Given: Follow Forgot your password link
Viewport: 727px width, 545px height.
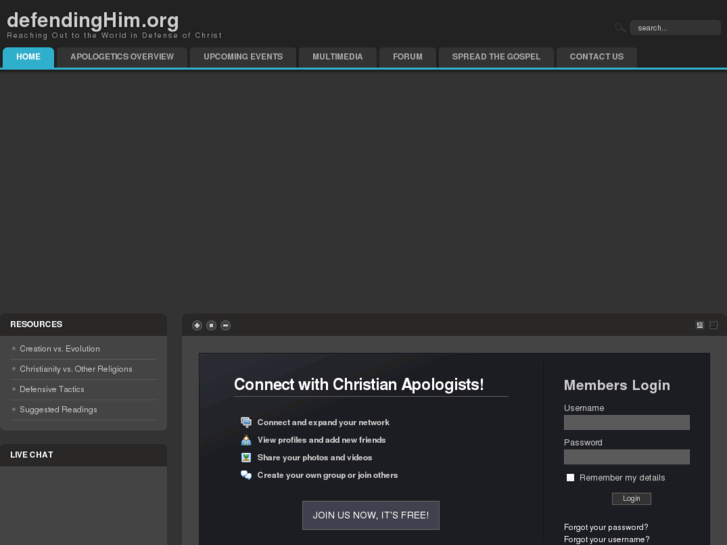Looking at the screenshot, I should (x=606, y=527).
